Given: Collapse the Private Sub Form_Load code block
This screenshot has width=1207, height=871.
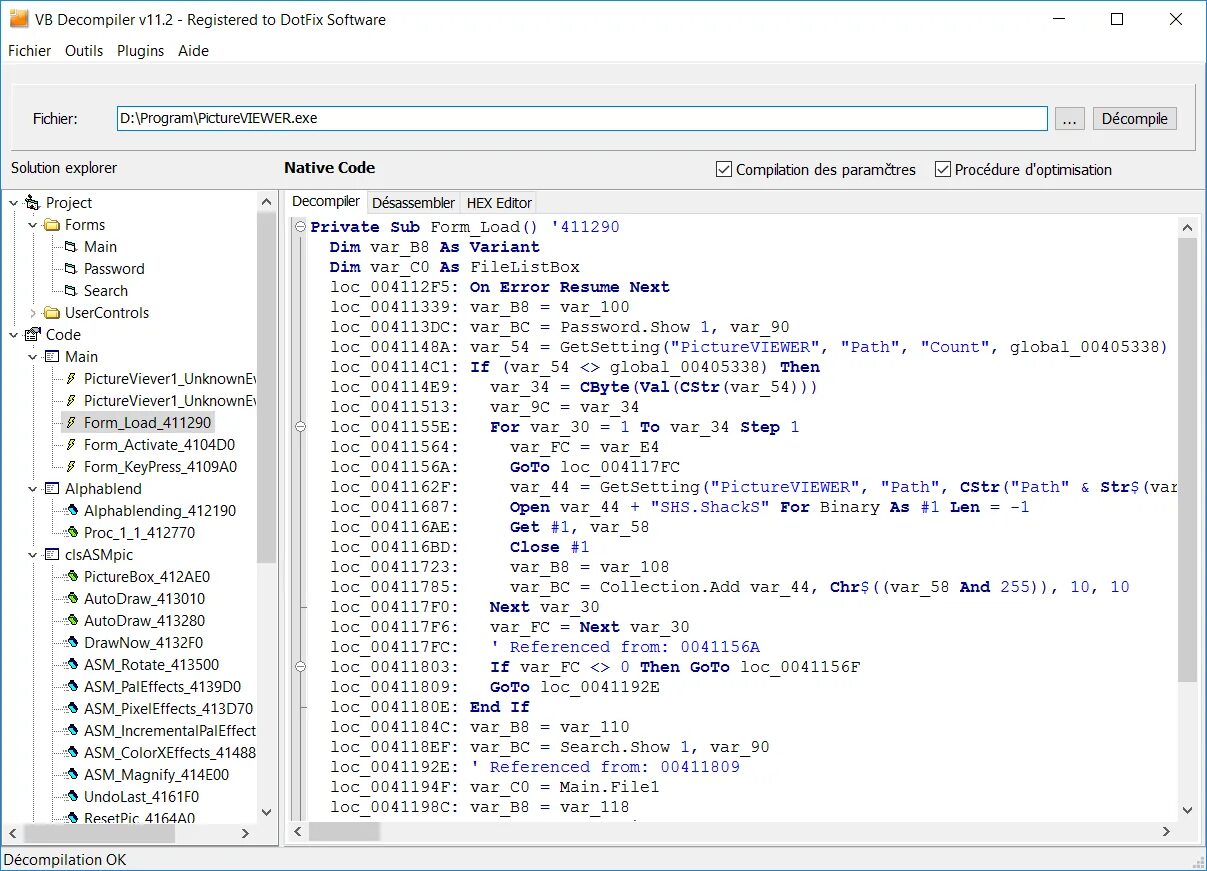Looking at the screenshot, I should (x=299, y=227).
